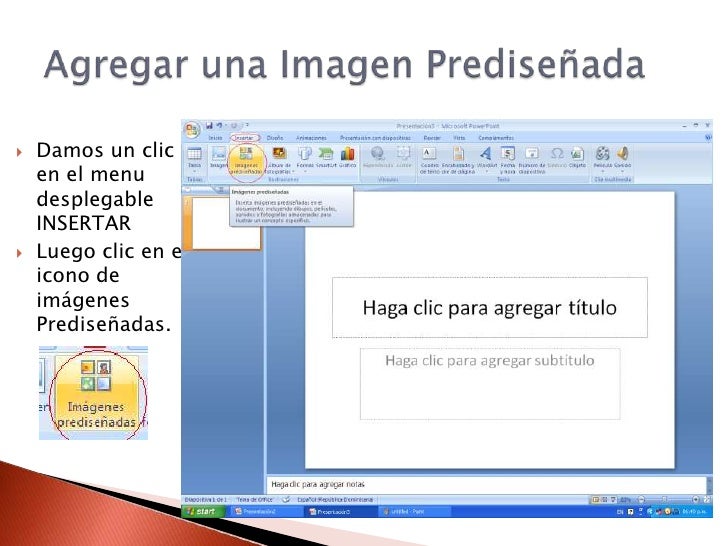The width and height of the screenshot is (728, 546).
Task: Save with the quick access floppy icon
Action: point(209,125)
